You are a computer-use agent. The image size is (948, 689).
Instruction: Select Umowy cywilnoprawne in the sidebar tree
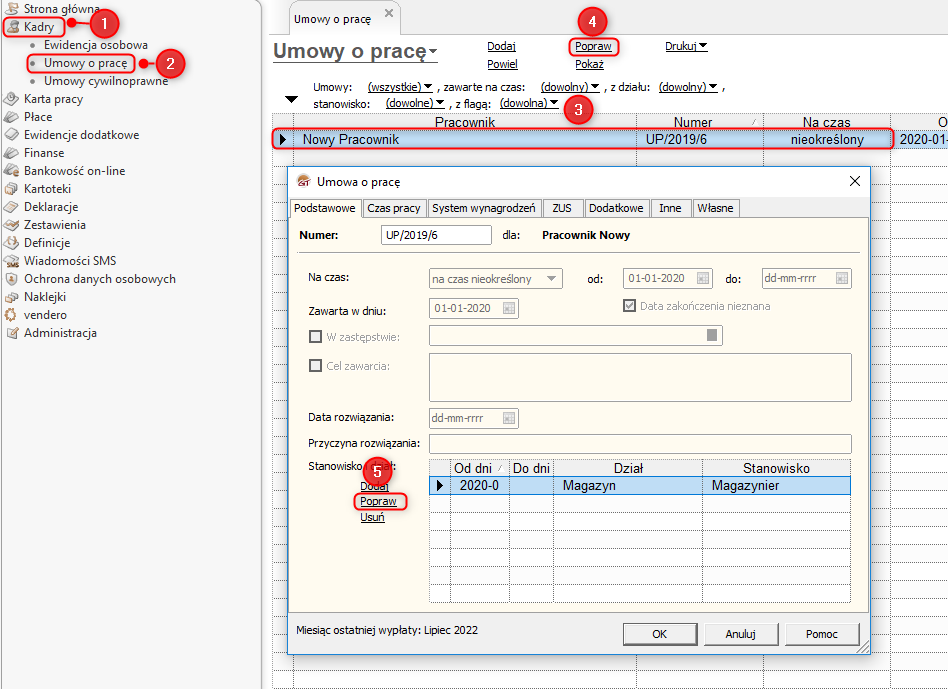click(x=106, y=81)
